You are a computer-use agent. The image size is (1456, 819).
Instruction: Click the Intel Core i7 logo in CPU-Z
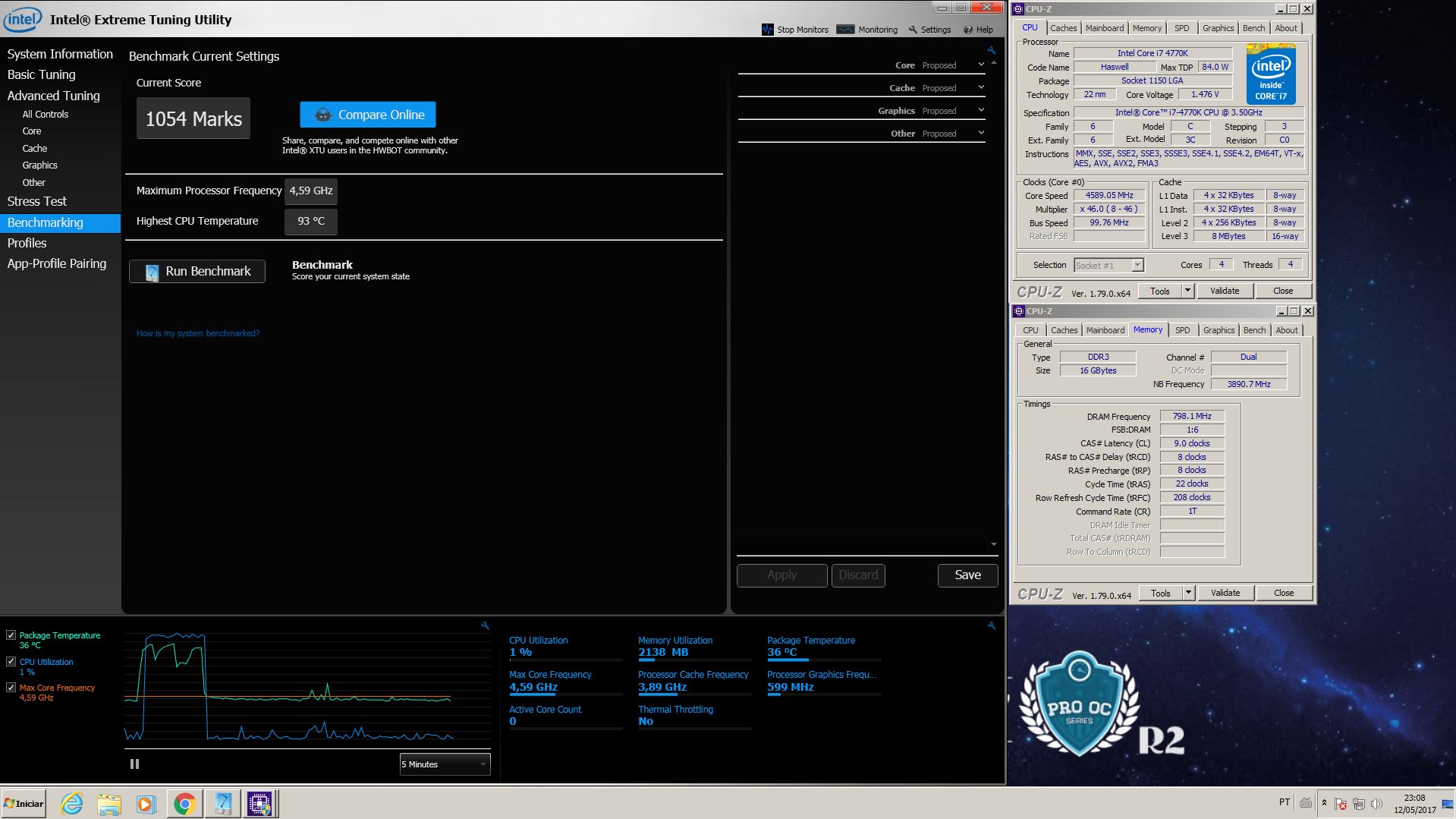point(1271,74)
